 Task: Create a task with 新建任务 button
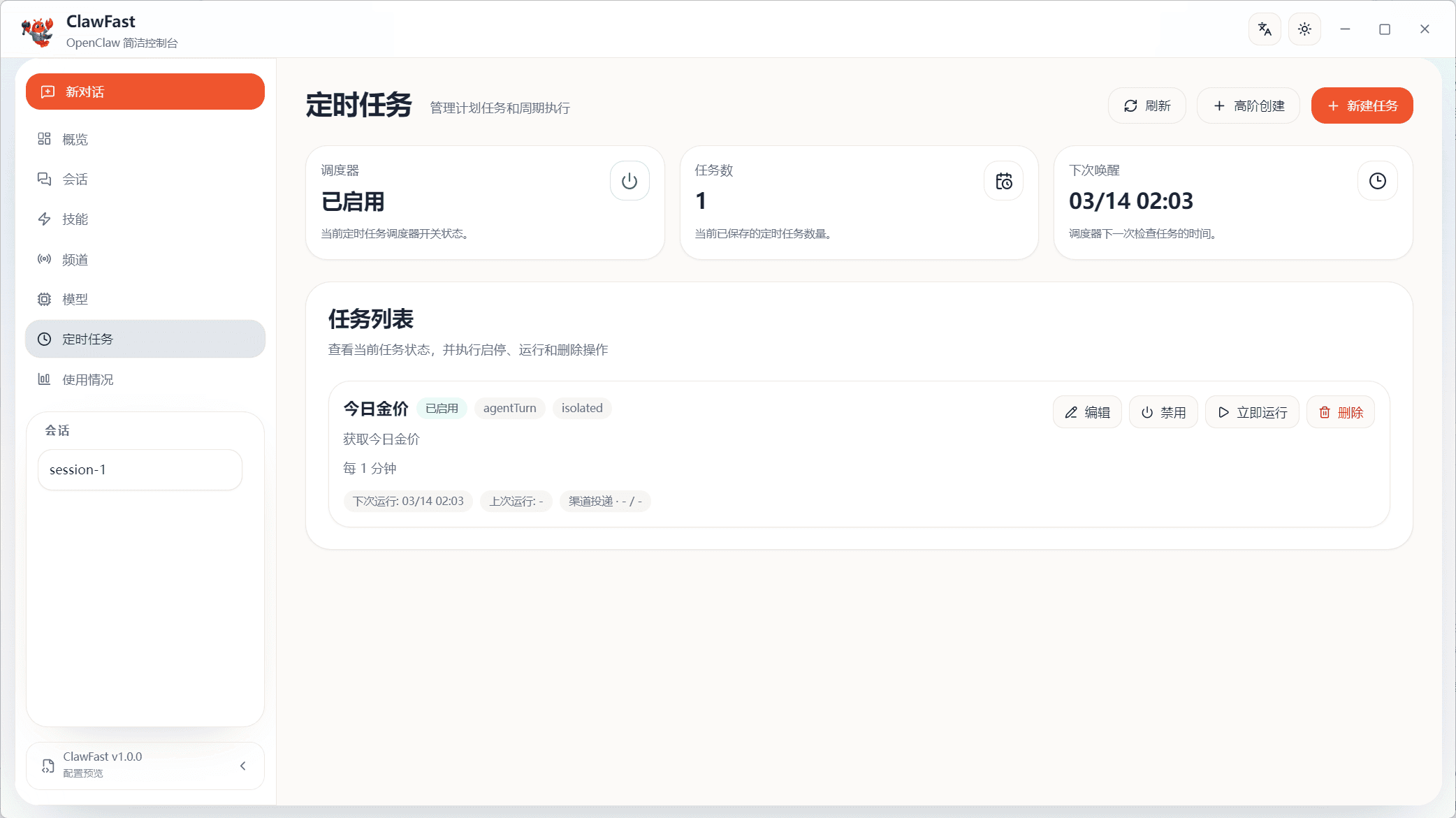(x=1361, y=105)
